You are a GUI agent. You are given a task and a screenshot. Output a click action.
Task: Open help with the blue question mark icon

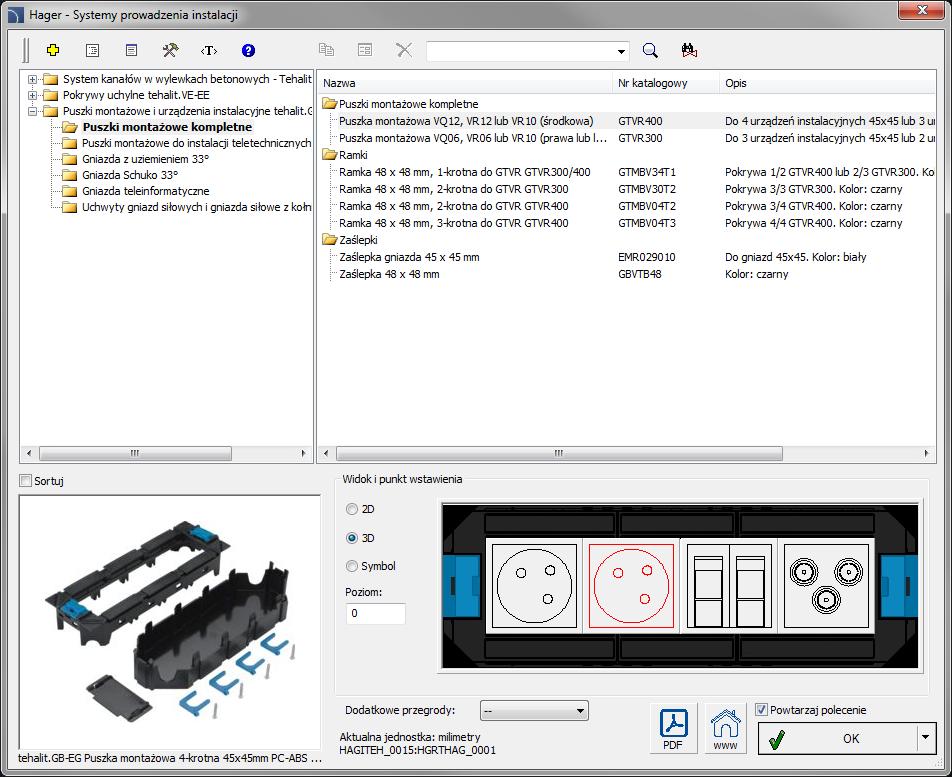point(248,50)
